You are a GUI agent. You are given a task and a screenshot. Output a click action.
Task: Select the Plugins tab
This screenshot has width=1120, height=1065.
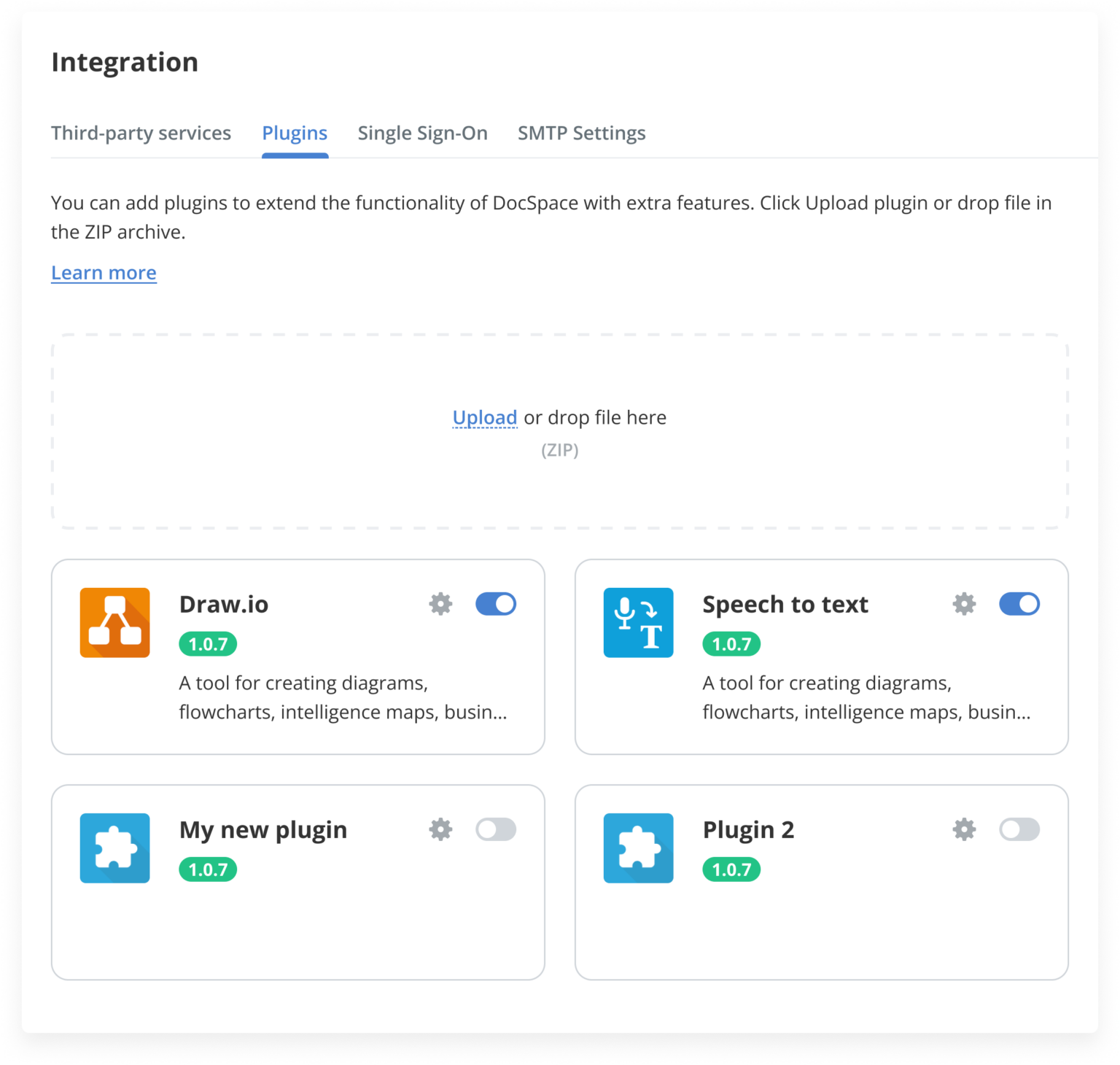tap(295, 133)
